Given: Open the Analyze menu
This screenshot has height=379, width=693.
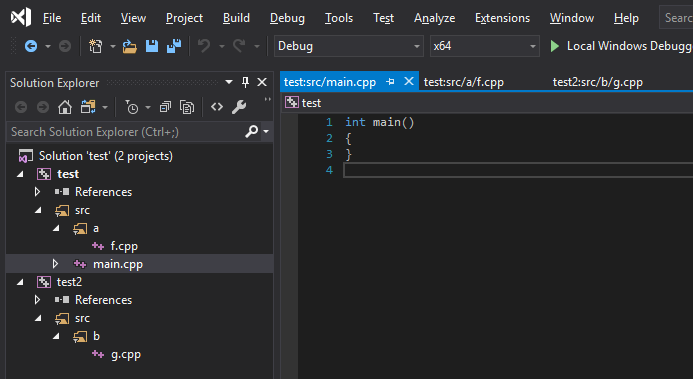Looking at the screenshot, I should pyautogui.click(x=434, y=18).
